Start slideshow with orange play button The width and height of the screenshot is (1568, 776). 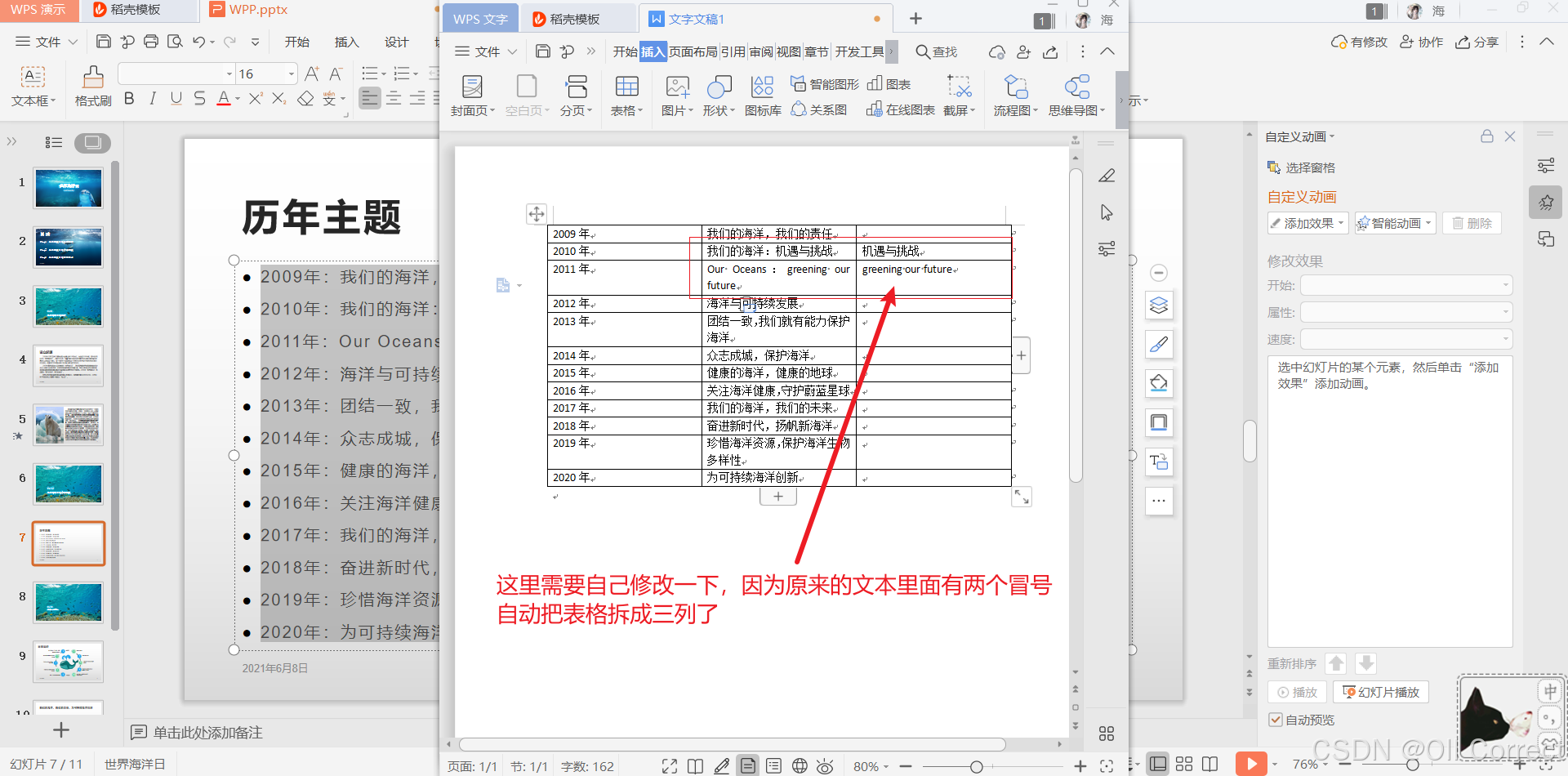(x=1251, y=764)
